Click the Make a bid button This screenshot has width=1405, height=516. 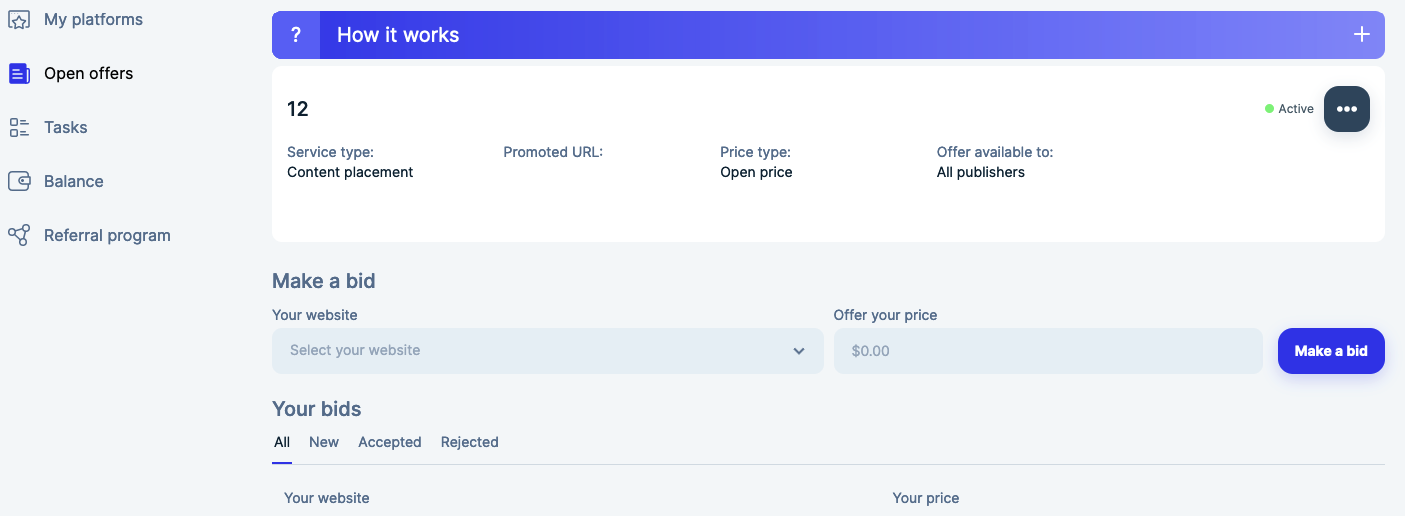[x=1331, y=351]
